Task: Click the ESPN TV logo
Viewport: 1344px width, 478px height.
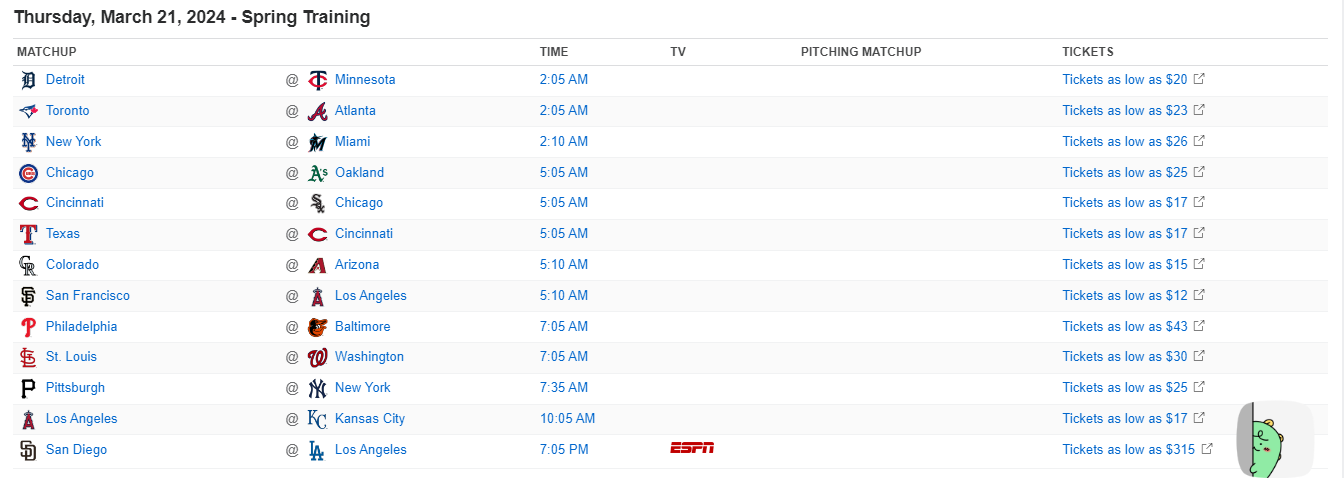Action: coord(692,448)
